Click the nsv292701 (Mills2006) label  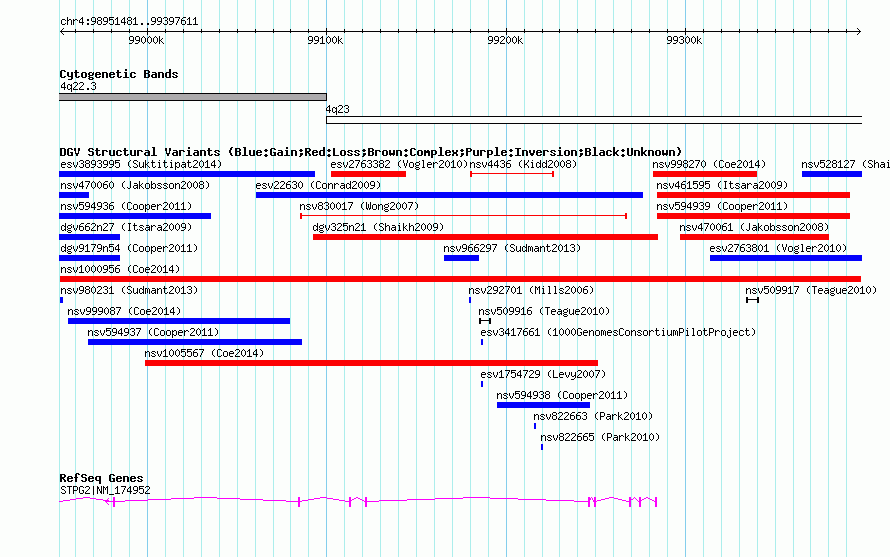(x=531, y=290)
